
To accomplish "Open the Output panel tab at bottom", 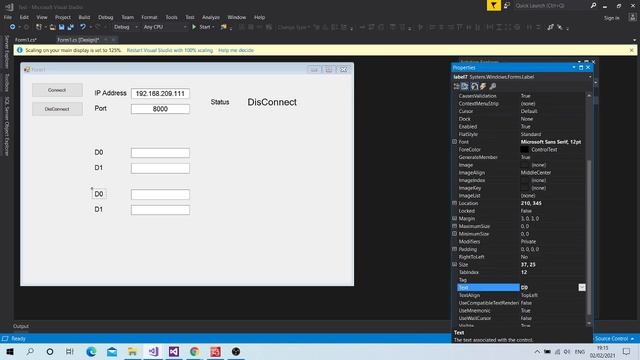I will tap(21, 326).
